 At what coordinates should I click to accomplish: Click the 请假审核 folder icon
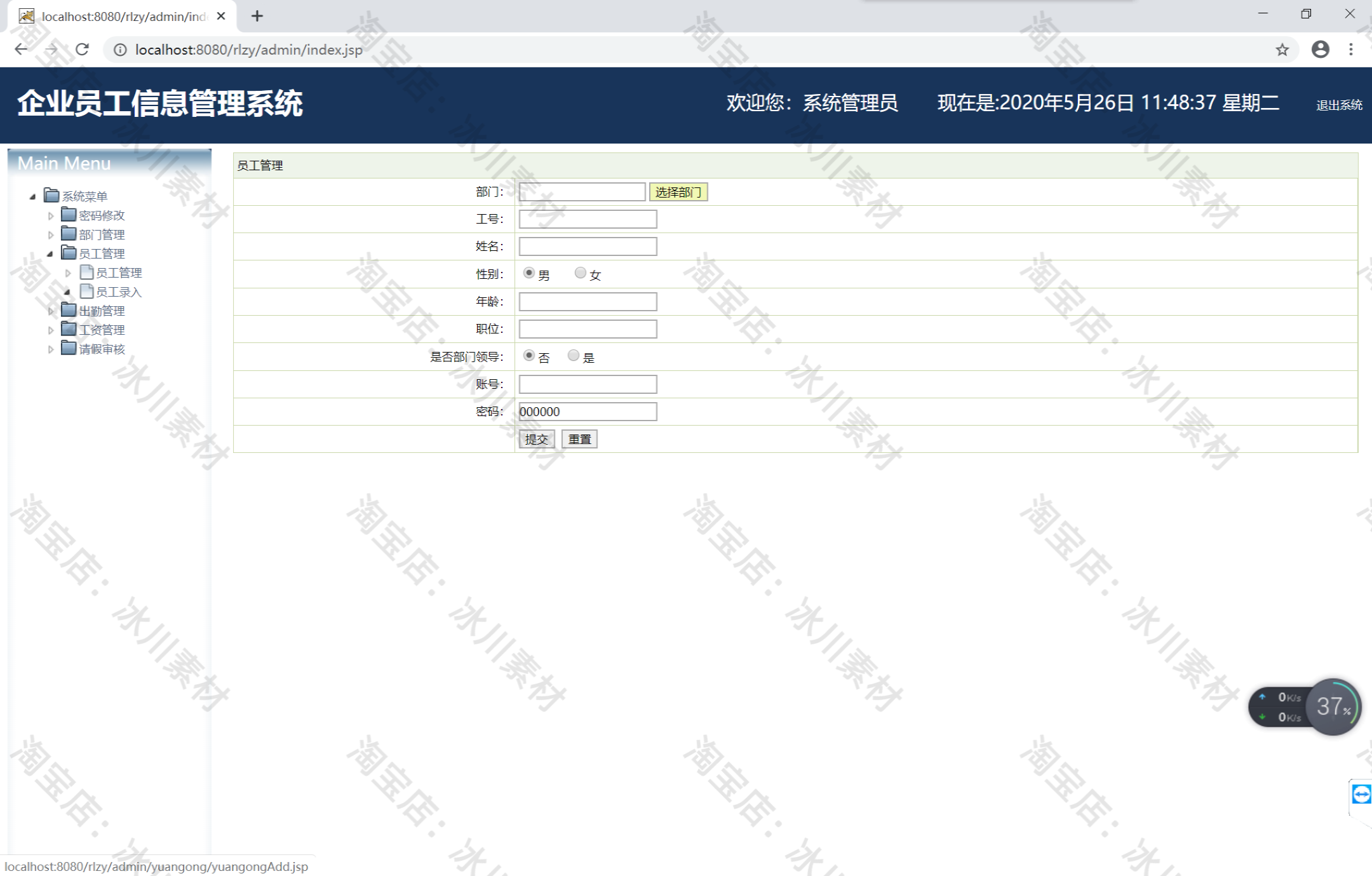tap(69, 347)
